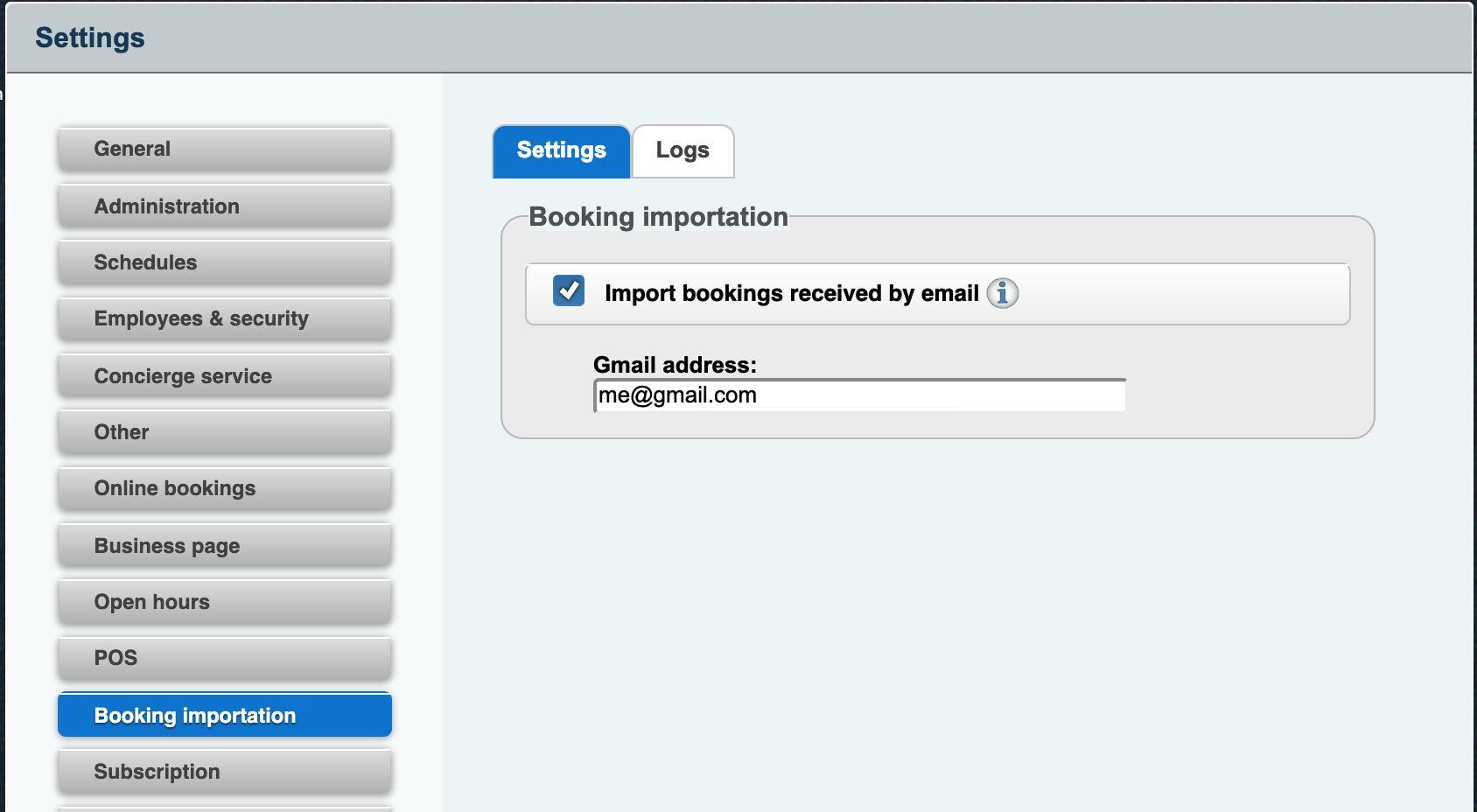Image resolution: width=1477 pixels, height=812 pixels.
Task: Click the info icon beside Import bookings
Action: [x=1002, y=293]
